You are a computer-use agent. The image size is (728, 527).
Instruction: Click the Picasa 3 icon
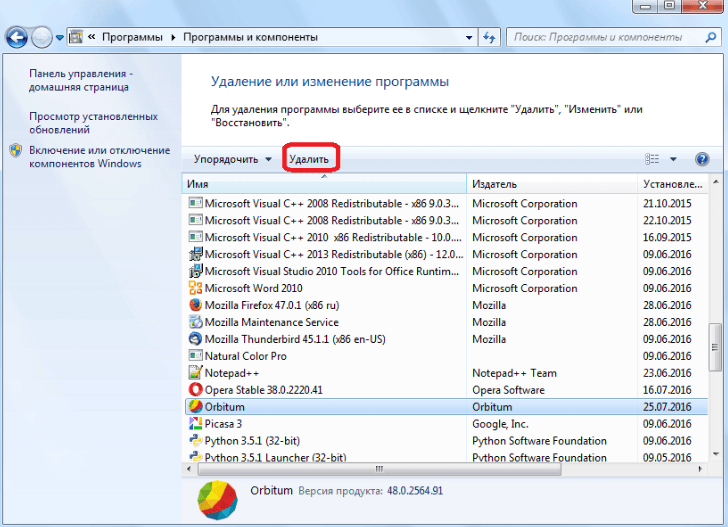[195, 424]
